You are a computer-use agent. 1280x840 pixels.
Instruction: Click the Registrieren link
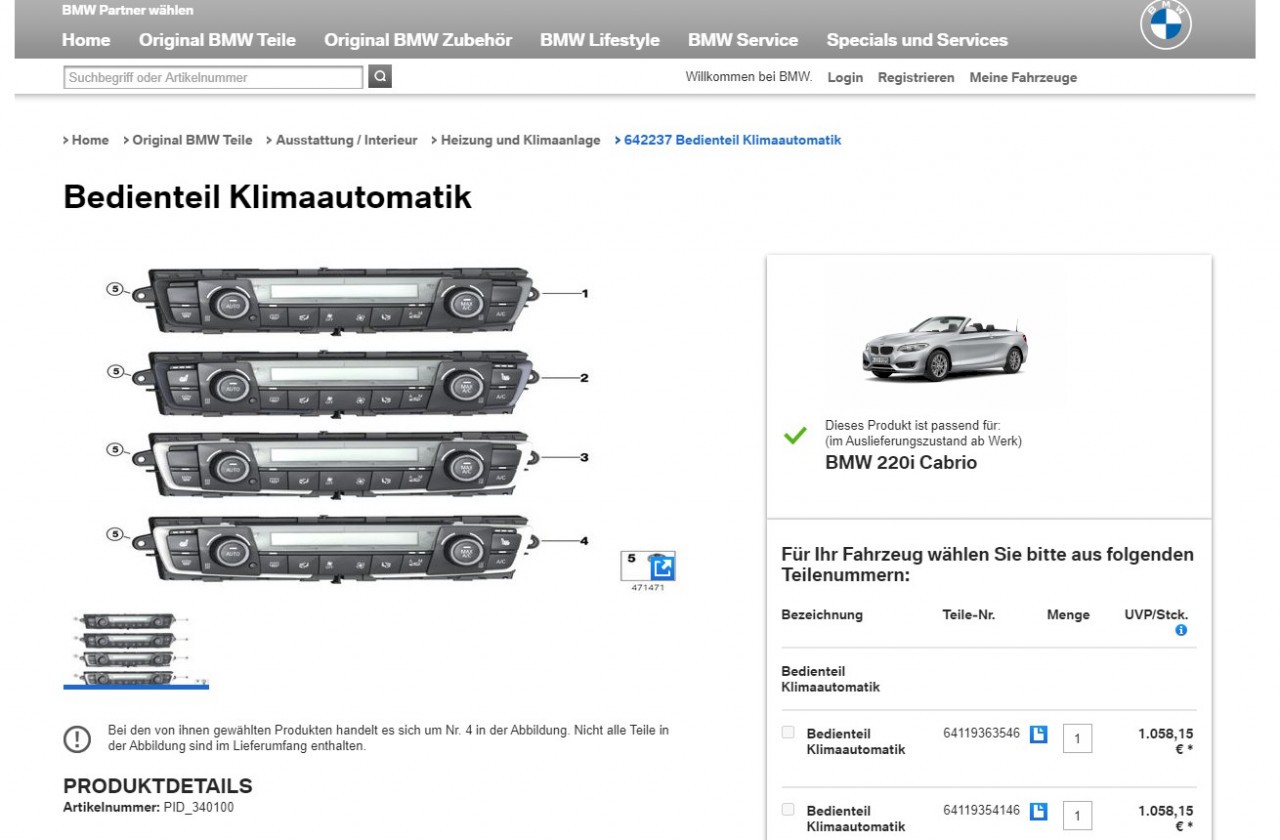tap(916, 77)
